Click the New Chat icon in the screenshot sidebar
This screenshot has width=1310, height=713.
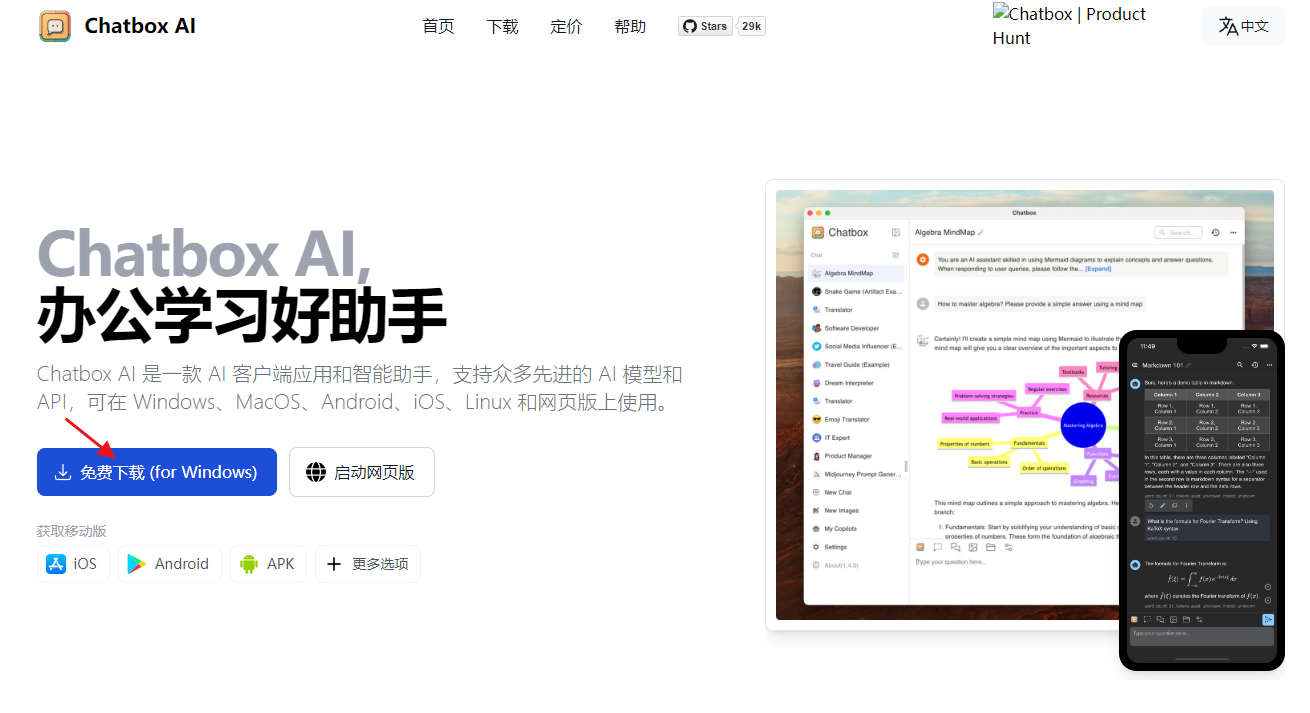[x=816, y=492]
